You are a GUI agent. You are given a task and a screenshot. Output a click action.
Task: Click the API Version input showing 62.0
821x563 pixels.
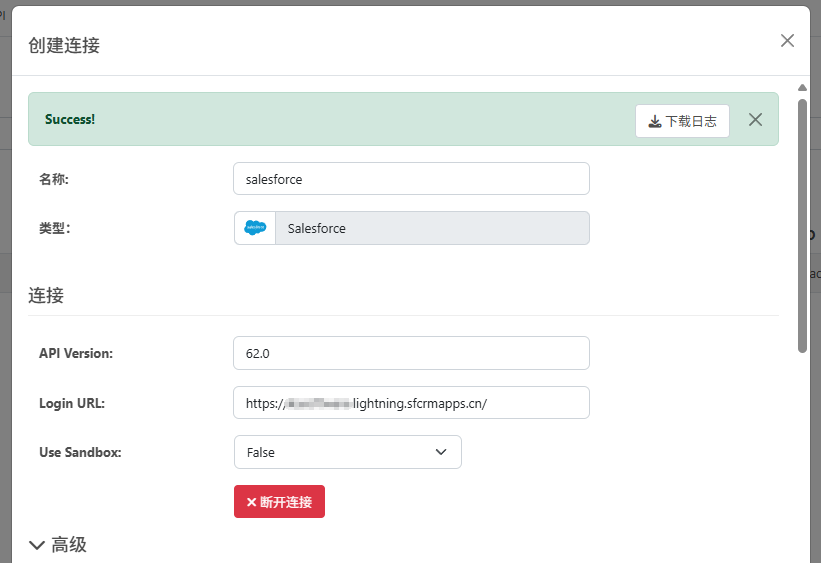[x=411, y=353]
